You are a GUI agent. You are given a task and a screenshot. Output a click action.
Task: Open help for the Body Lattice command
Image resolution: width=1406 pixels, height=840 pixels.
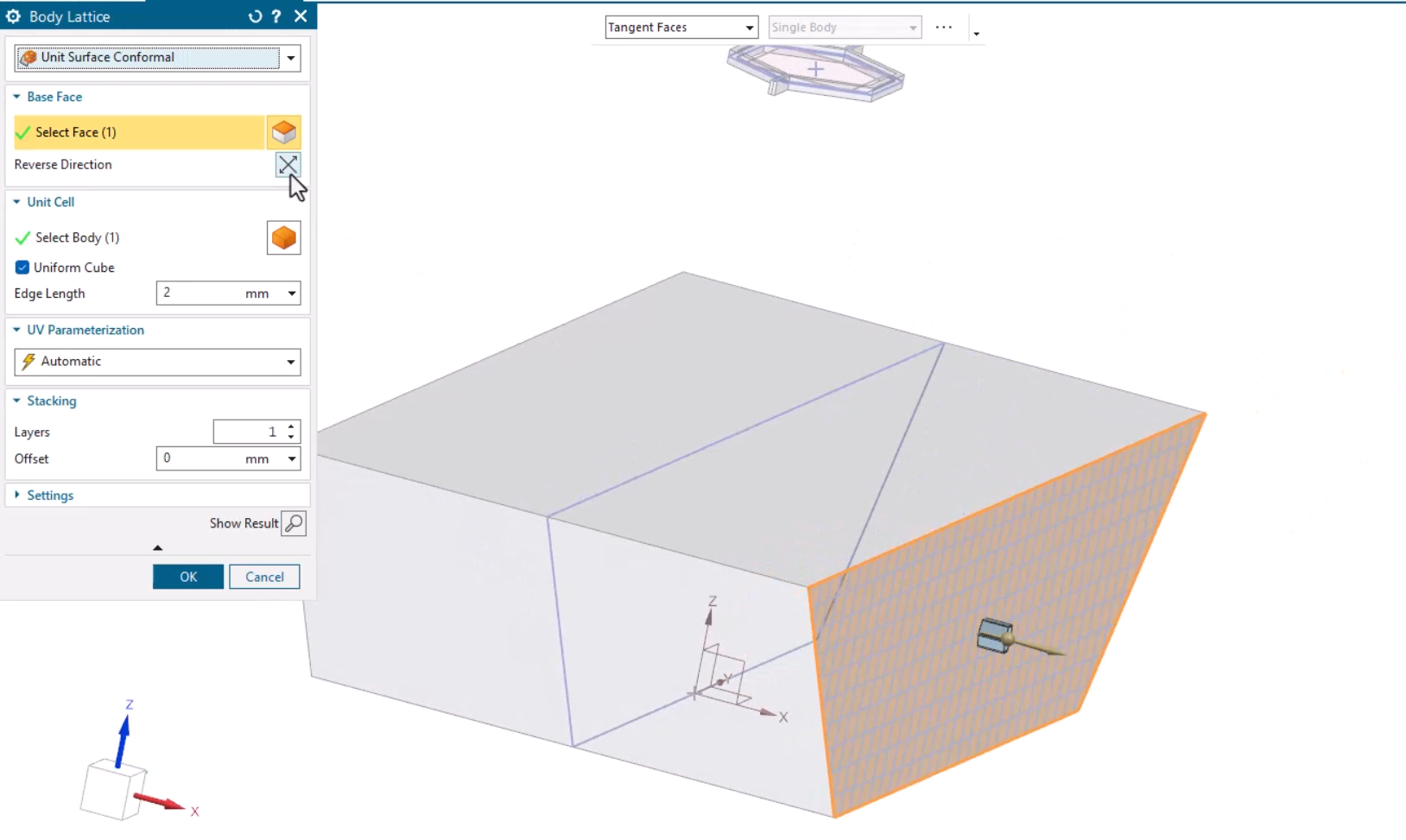[x=275, y=16]
